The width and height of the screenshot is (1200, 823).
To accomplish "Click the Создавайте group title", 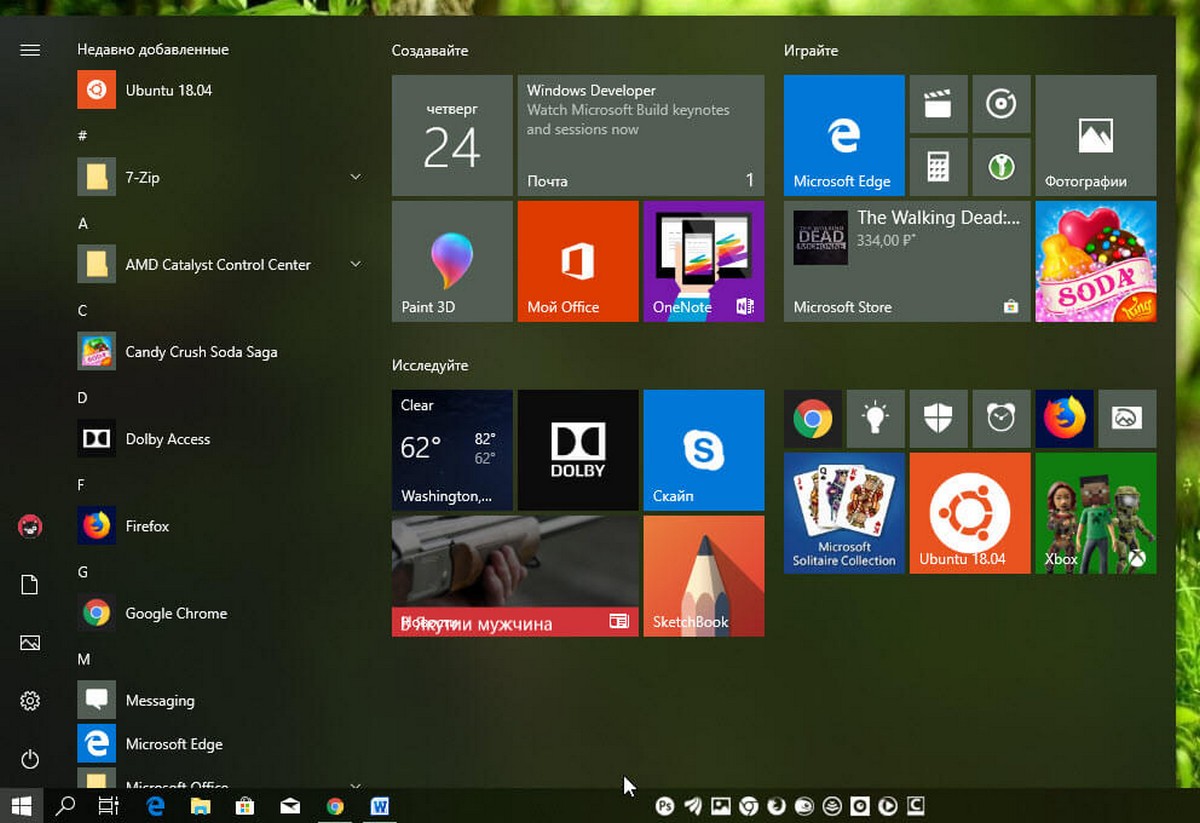I will (430, 50).
